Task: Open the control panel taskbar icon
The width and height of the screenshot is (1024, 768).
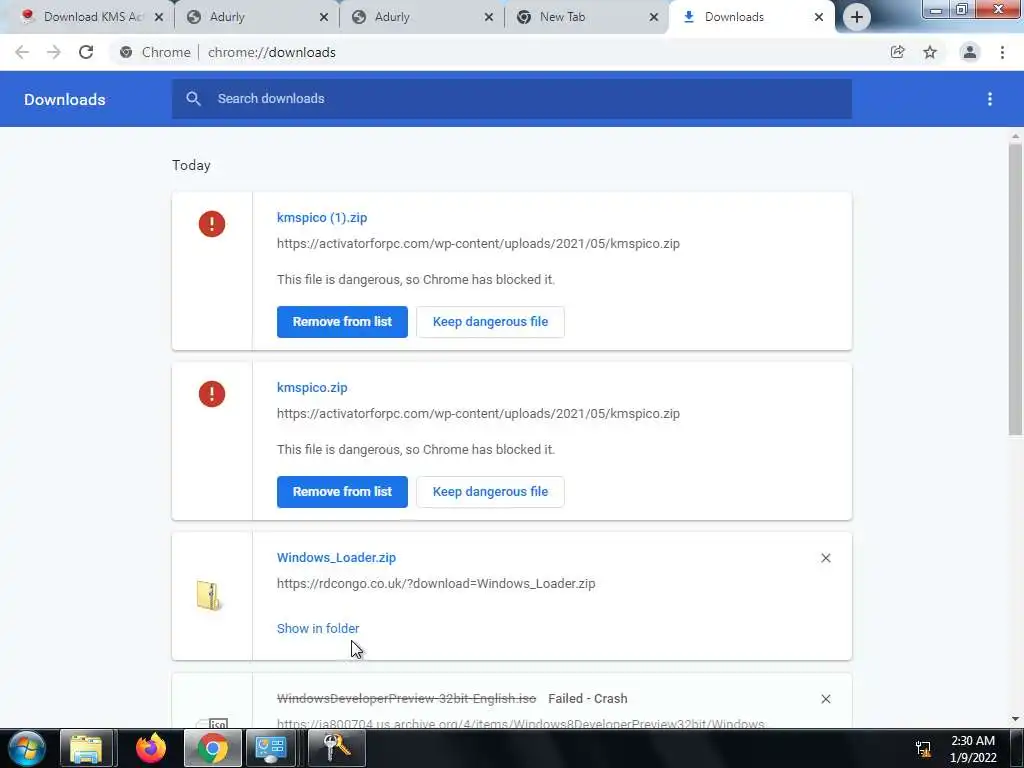Action: point(271,748)
